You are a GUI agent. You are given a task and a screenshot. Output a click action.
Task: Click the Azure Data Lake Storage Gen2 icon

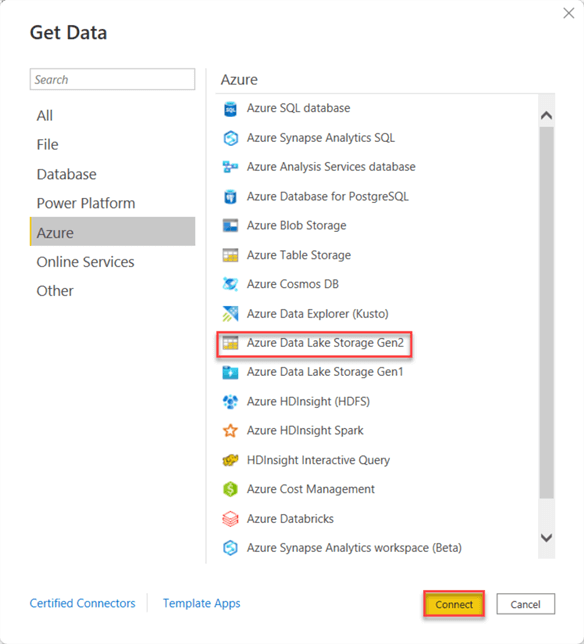[230, 343]
